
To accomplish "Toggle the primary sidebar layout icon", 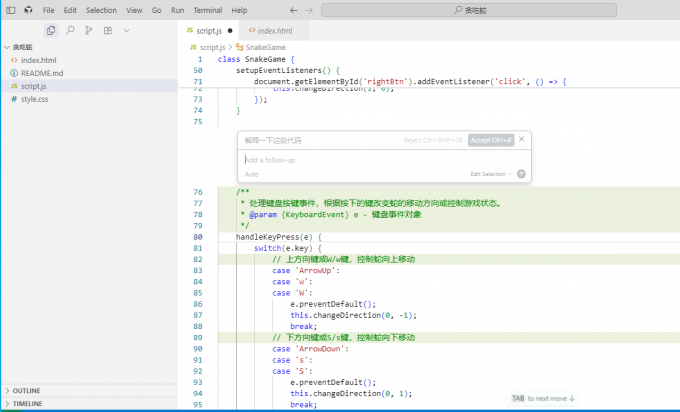I will pos(9,10).
